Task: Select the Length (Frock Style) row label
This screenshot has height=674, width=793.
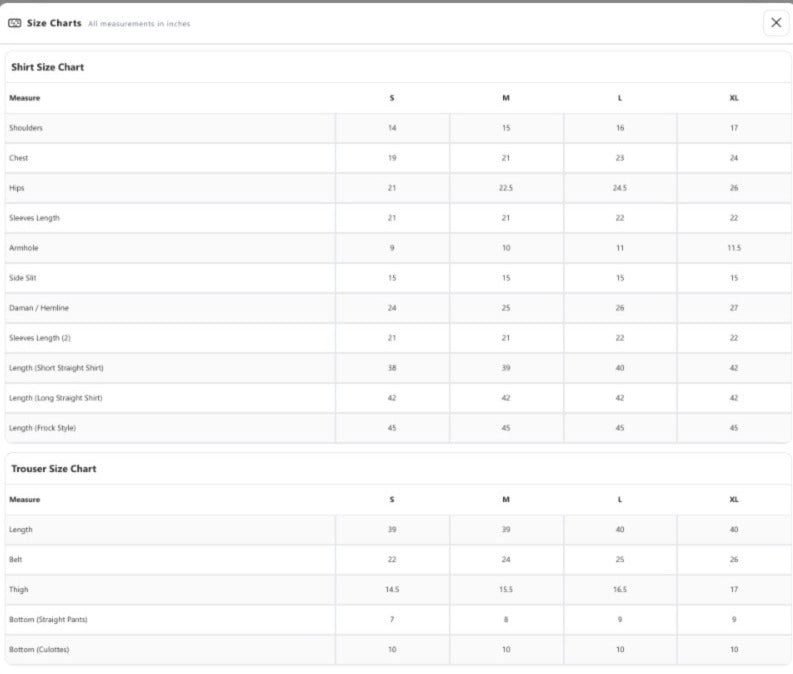Action: tap(42, 428)
